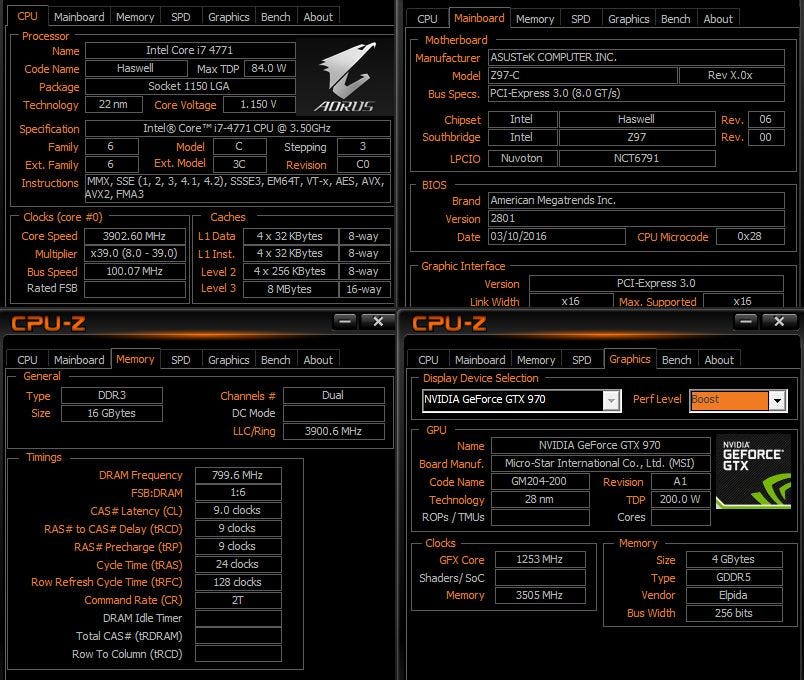Open Graphics tab in top-left CPU window
Screen dimensions: 804x680
[229, 17]
